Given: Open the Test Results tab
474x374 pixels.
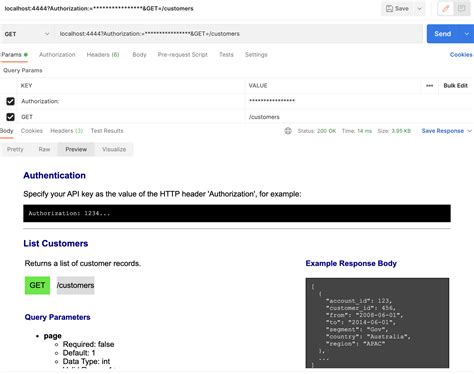Looking at the screenshot, I should point(107,131).
